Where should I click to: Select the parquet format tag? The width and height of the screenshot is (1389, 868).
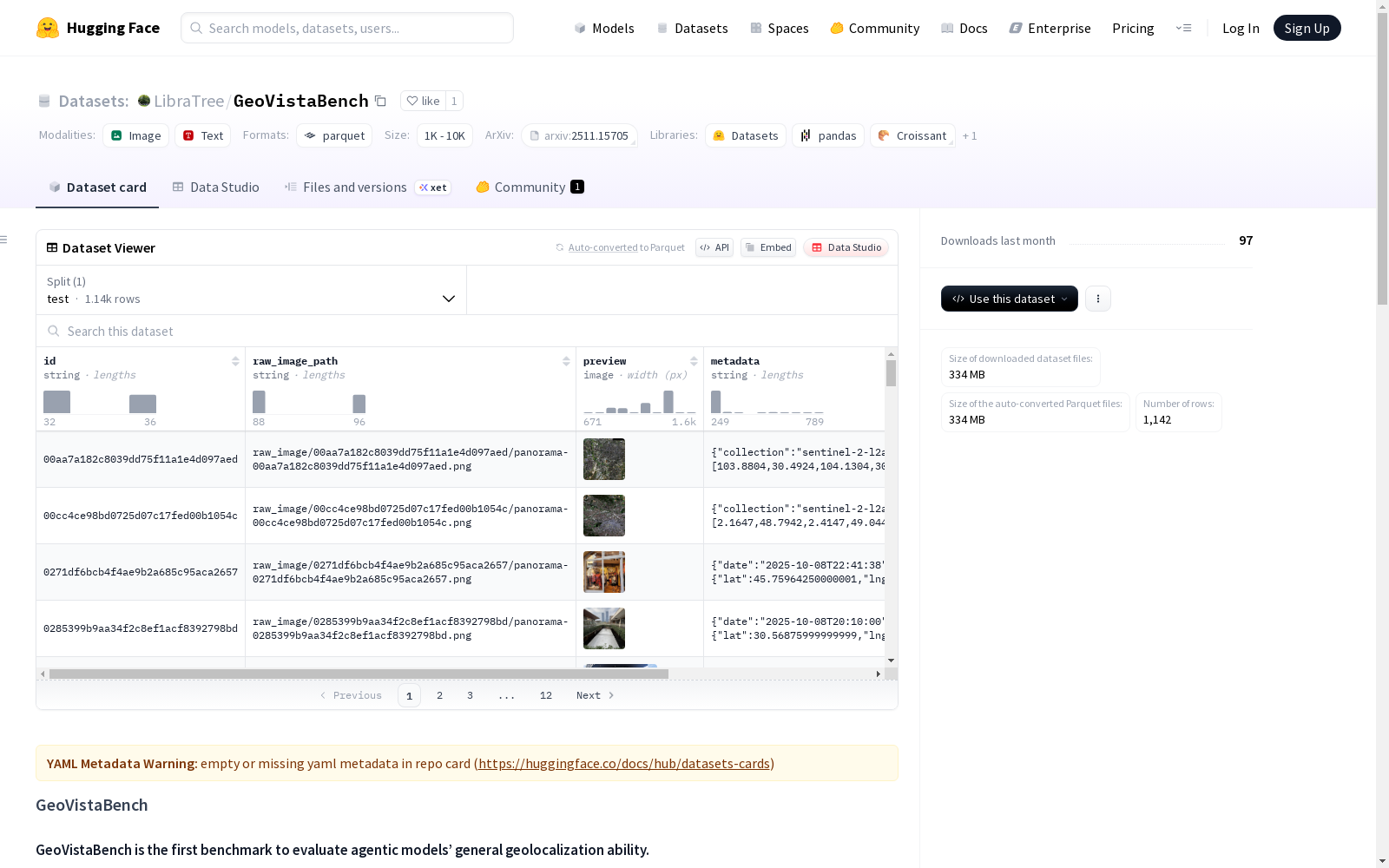click(x=334, y=135)
